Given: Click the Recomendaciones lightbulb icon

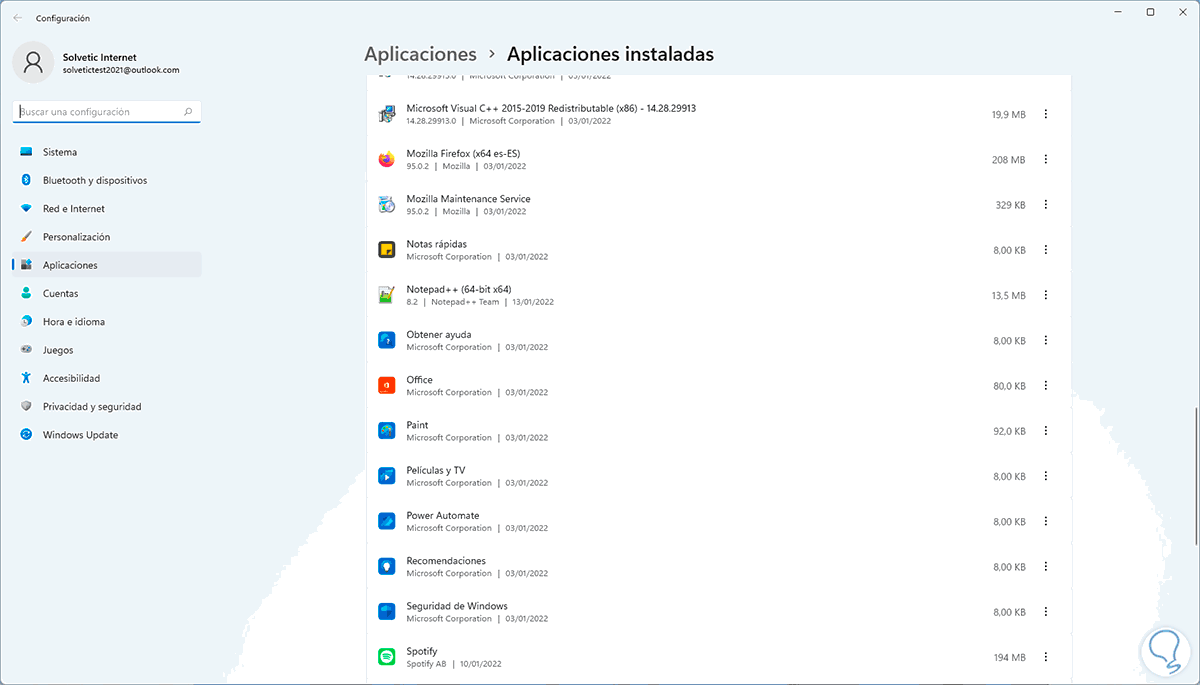Looking at the screenshot, I should point(387,566).
